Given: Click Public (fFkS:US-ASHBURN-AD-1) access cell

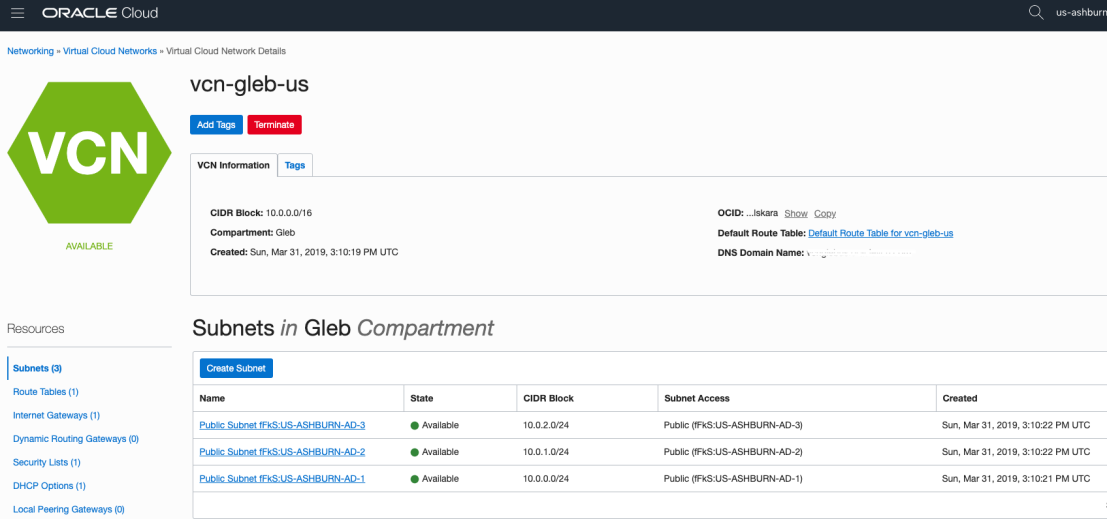Looking at the screenshot, I should [x=734, y=479].
